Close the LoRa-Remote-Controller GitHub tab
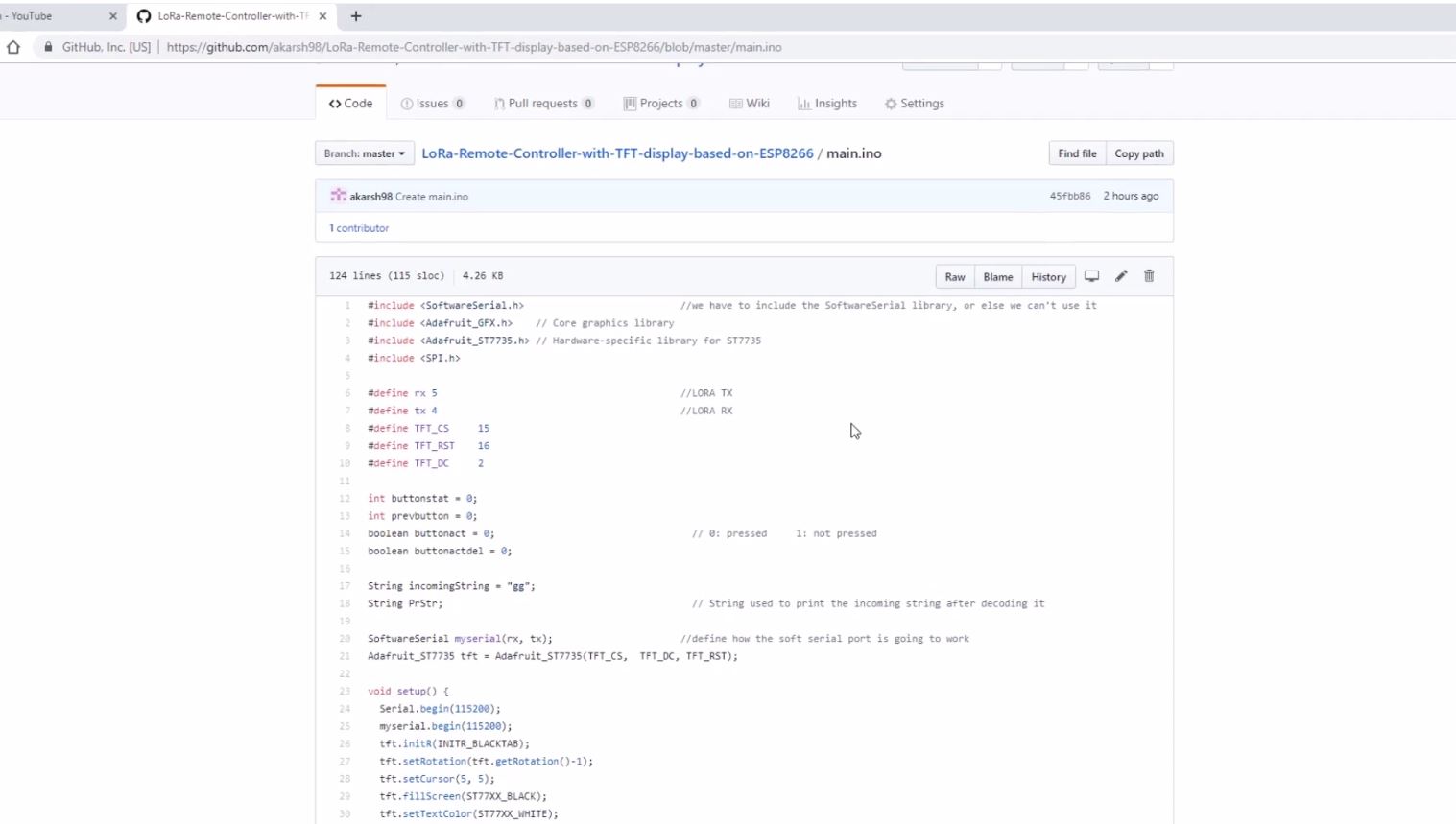 click(322, 16)
